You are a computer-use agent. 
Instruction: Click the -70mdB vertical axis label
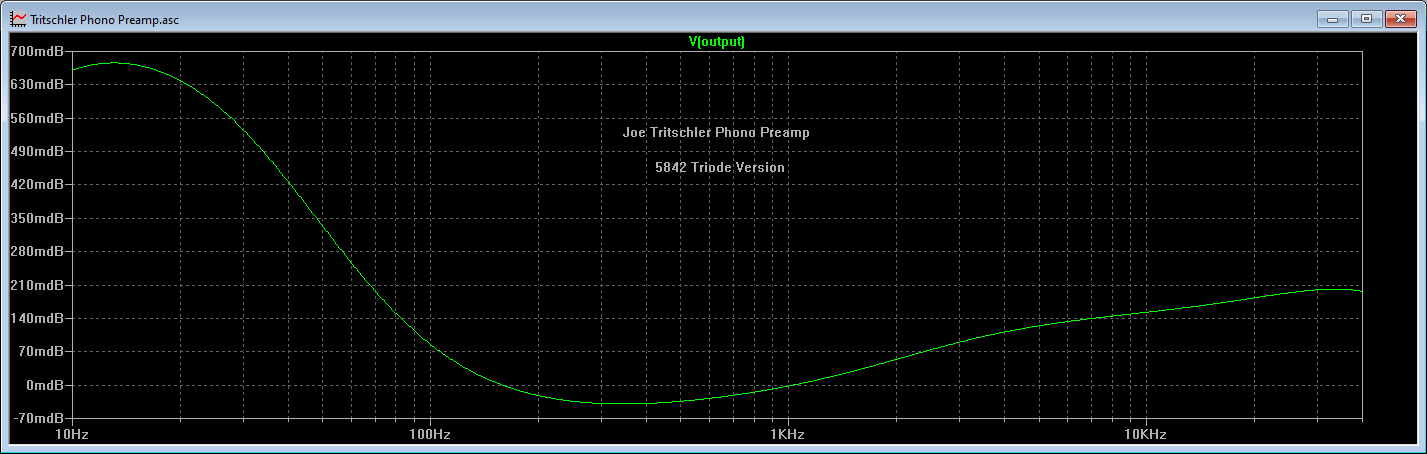point(37,418)
